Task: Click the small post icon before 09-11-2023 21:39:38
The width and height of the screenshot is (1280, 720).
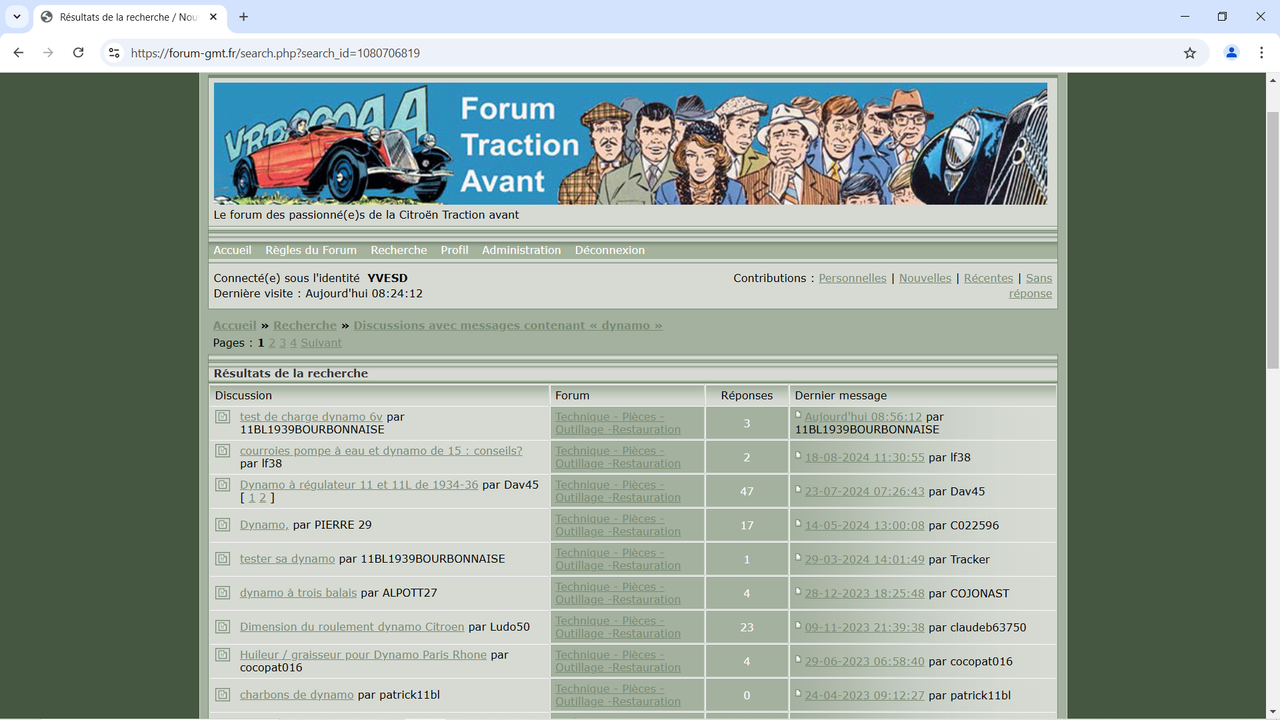Action: coord(798,625)
